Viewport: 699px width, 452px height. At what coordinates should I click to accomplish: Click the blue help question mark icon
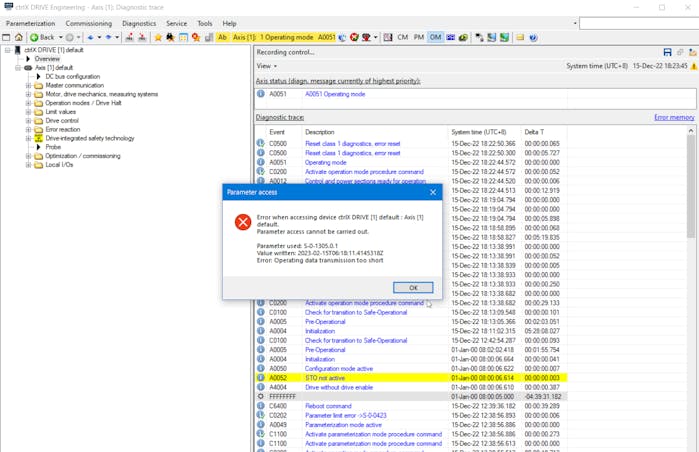pos(533,37)
